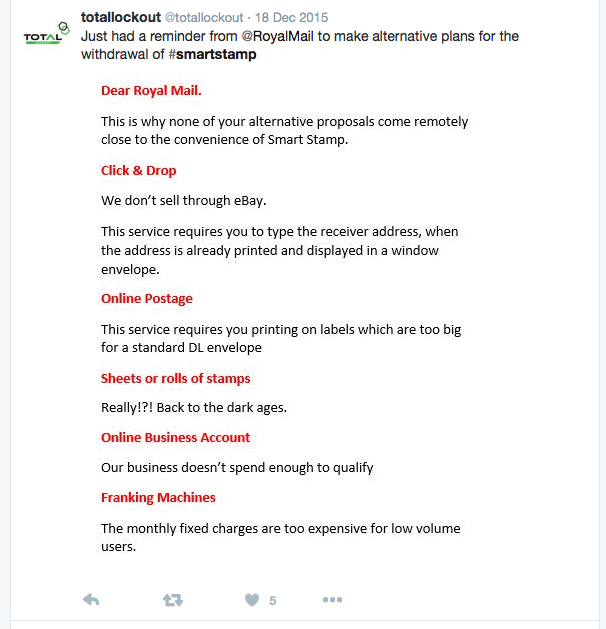Viewport: 606px width, 629px height.
Task: Click the Click & Drop heading in image
Action: [x=138, y=170]
